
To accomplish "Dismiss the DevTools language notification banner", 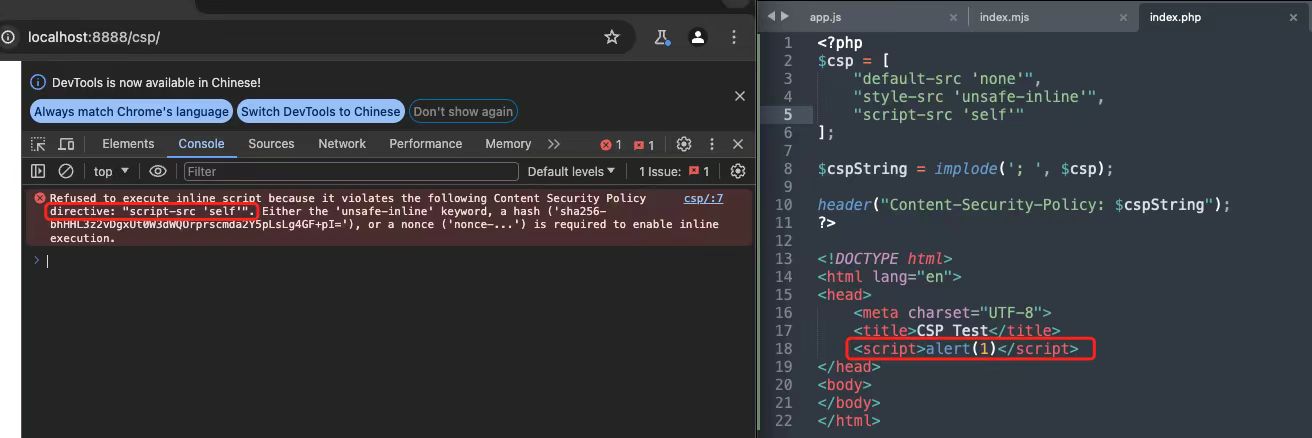I will point(740,96).
